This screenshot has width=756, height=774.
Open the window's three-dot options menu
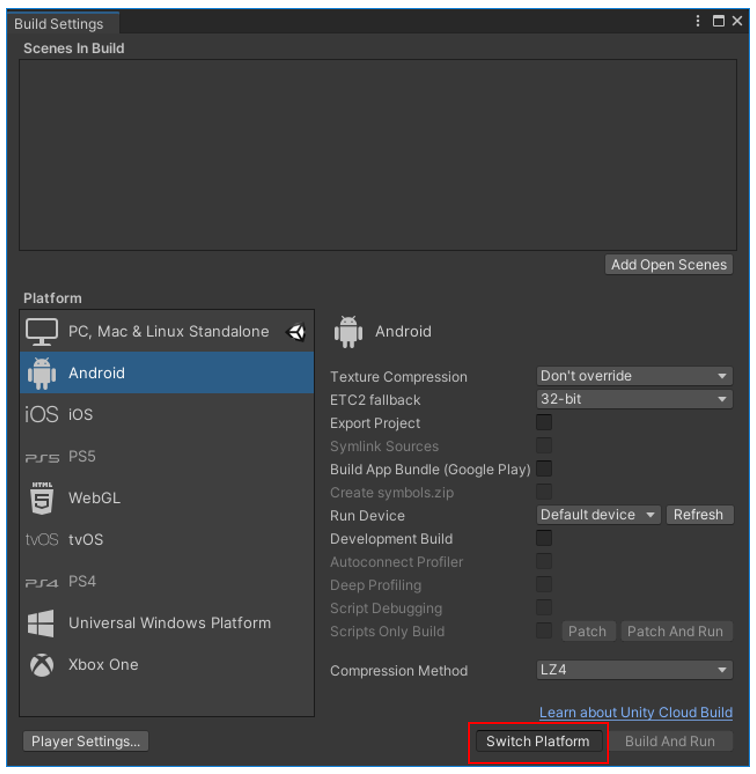[x=699, y=21]
